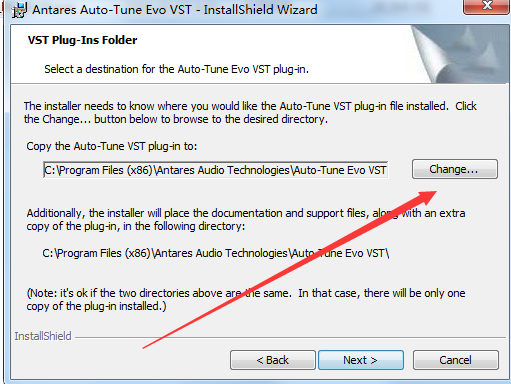The image size is (511, 384).
Task: Click the '(Note: it's ok if' remark text
Action: 246,300
